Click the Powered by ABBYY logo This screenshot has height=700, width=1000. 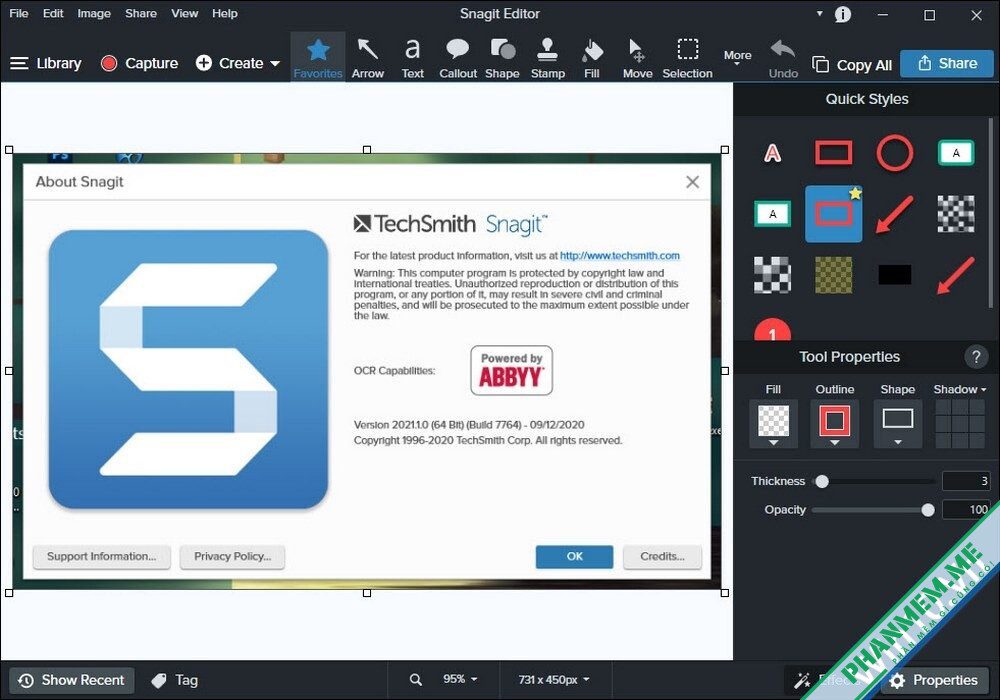[511, 370]
